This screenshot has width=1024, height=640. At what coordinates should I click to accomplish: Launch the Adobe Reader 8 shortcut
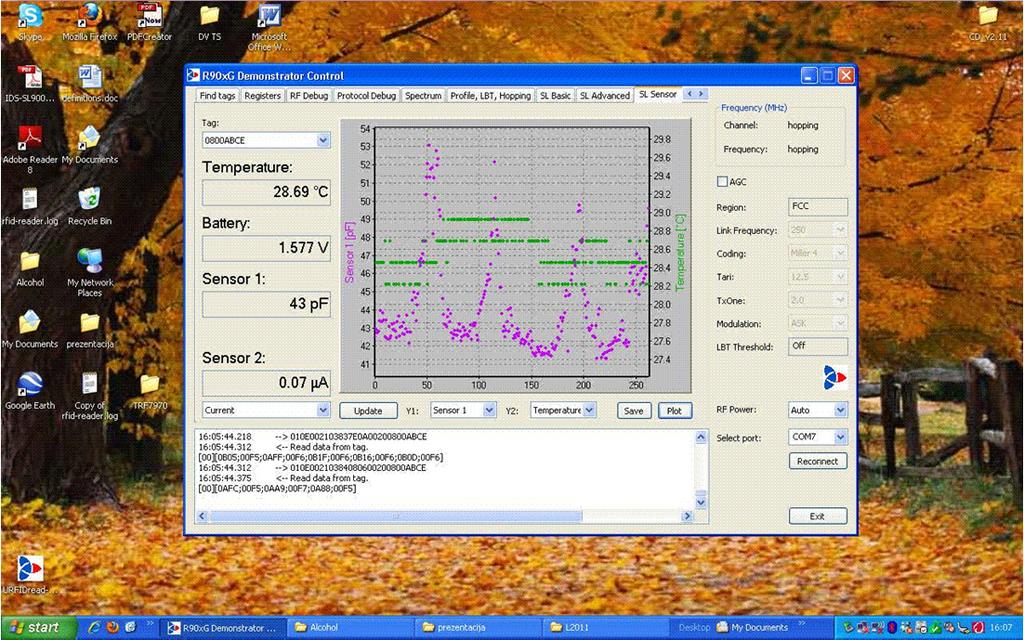pos(29,150)
